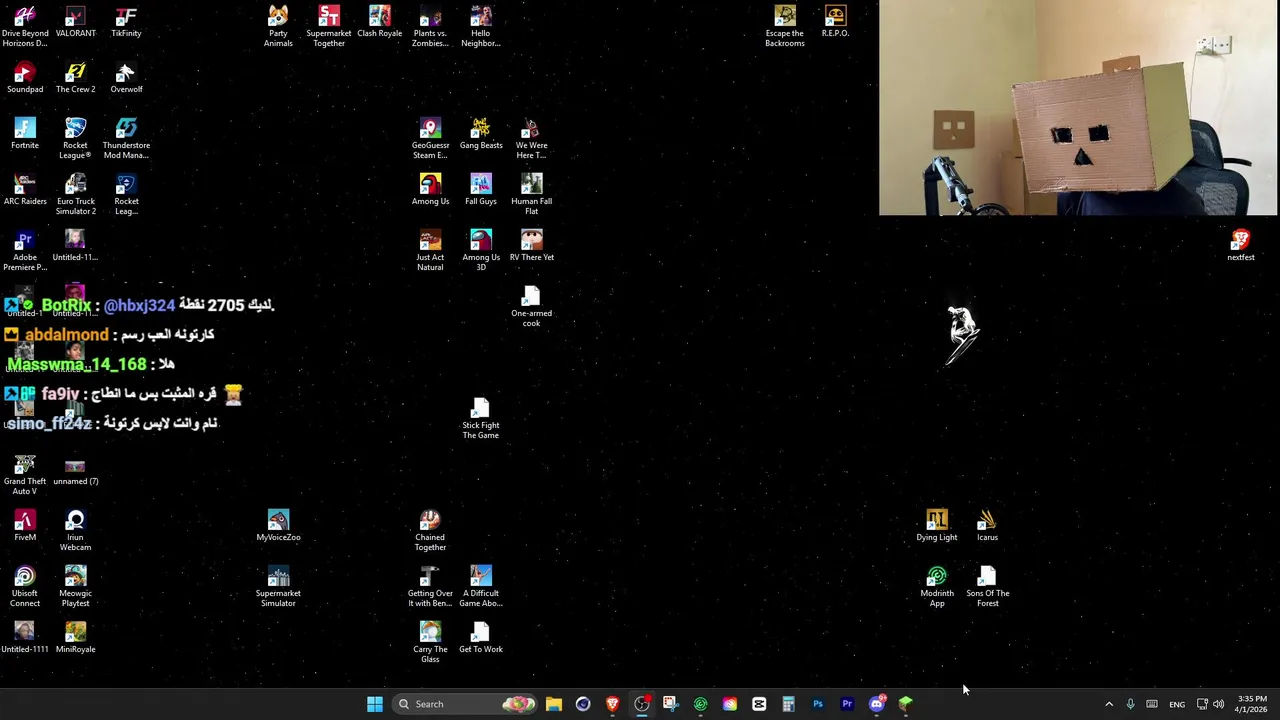Select the Icarus desktop shortcut
This screenshot has height=720, width=1280.
click(987, 526)
